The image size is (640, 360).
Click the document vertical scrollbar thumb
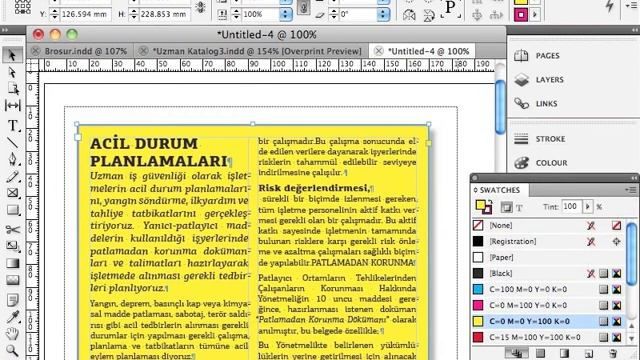(x=500, y=106)
